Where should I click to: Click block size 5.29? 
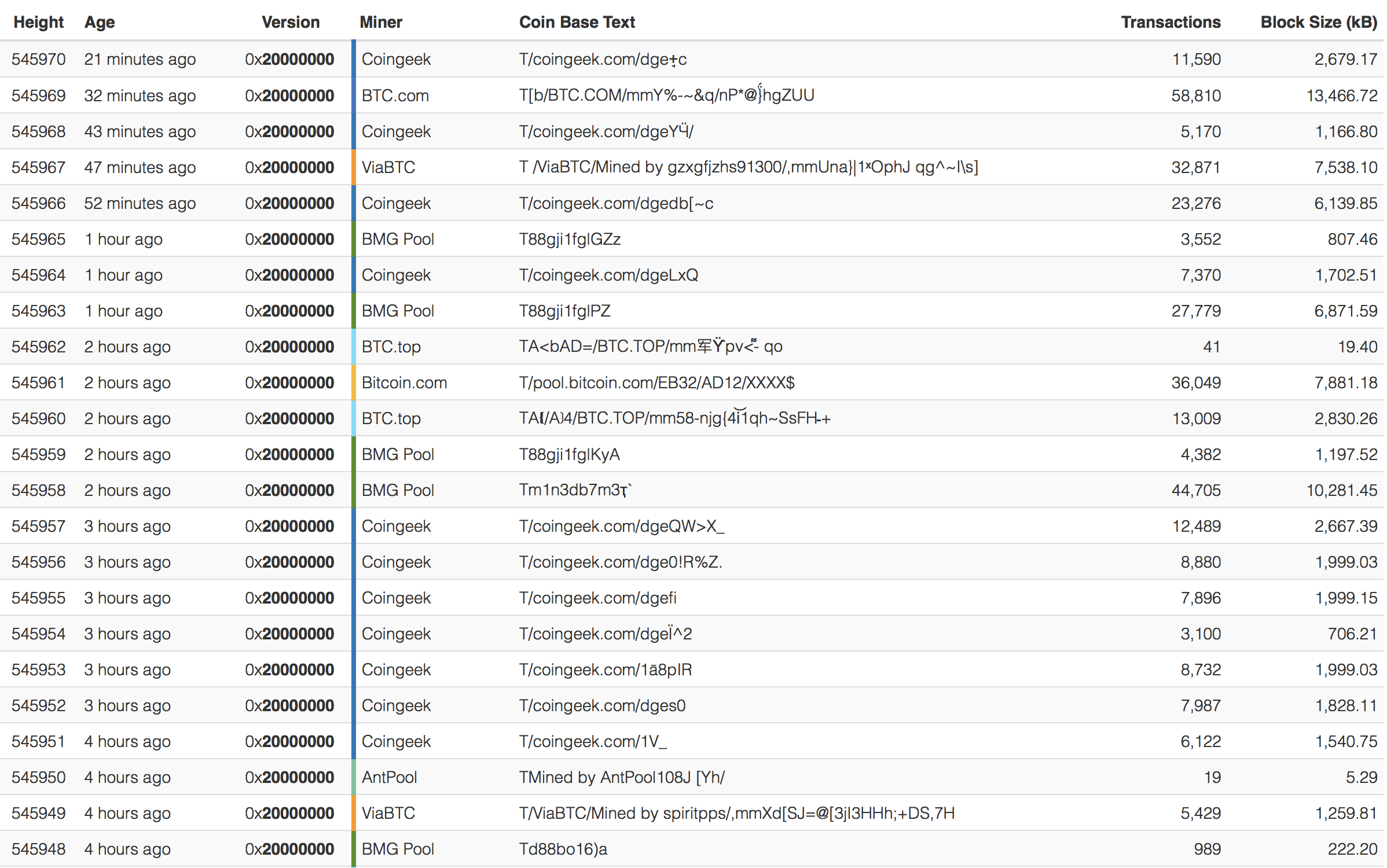click(1362, 777)
